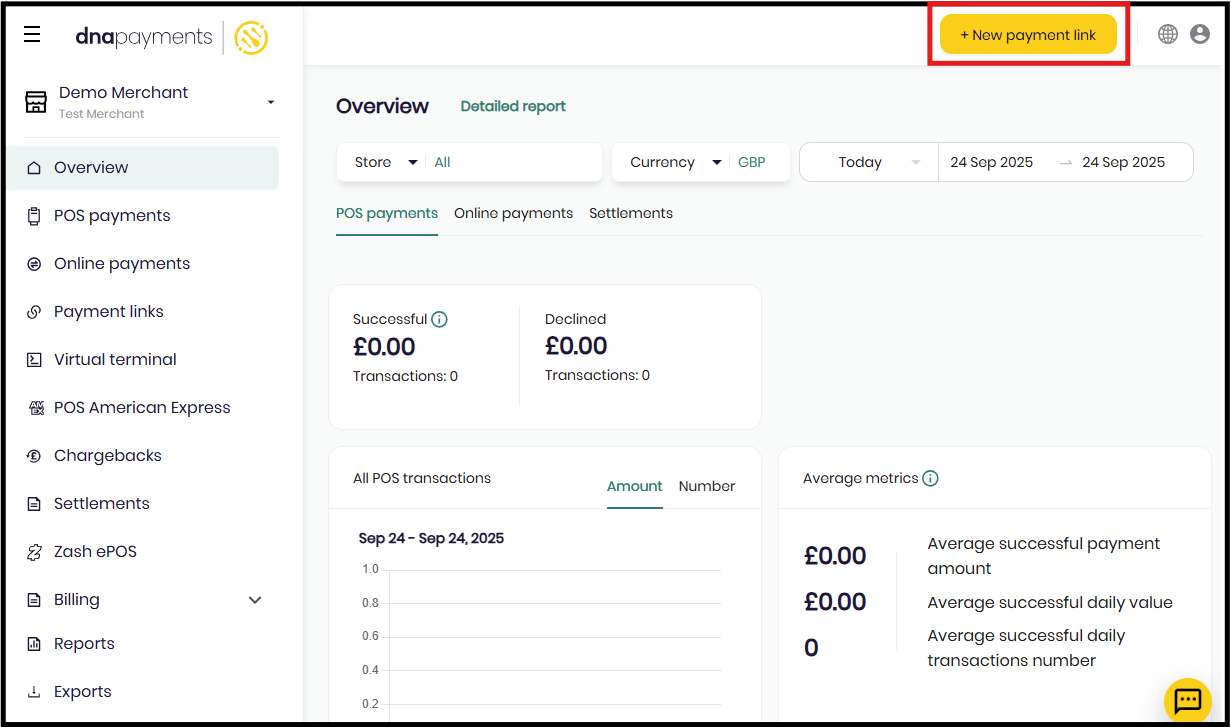Viewport: 1231px width, 727px height.
Task: Open the Detailed report link
Action: [x=513, y=107]
